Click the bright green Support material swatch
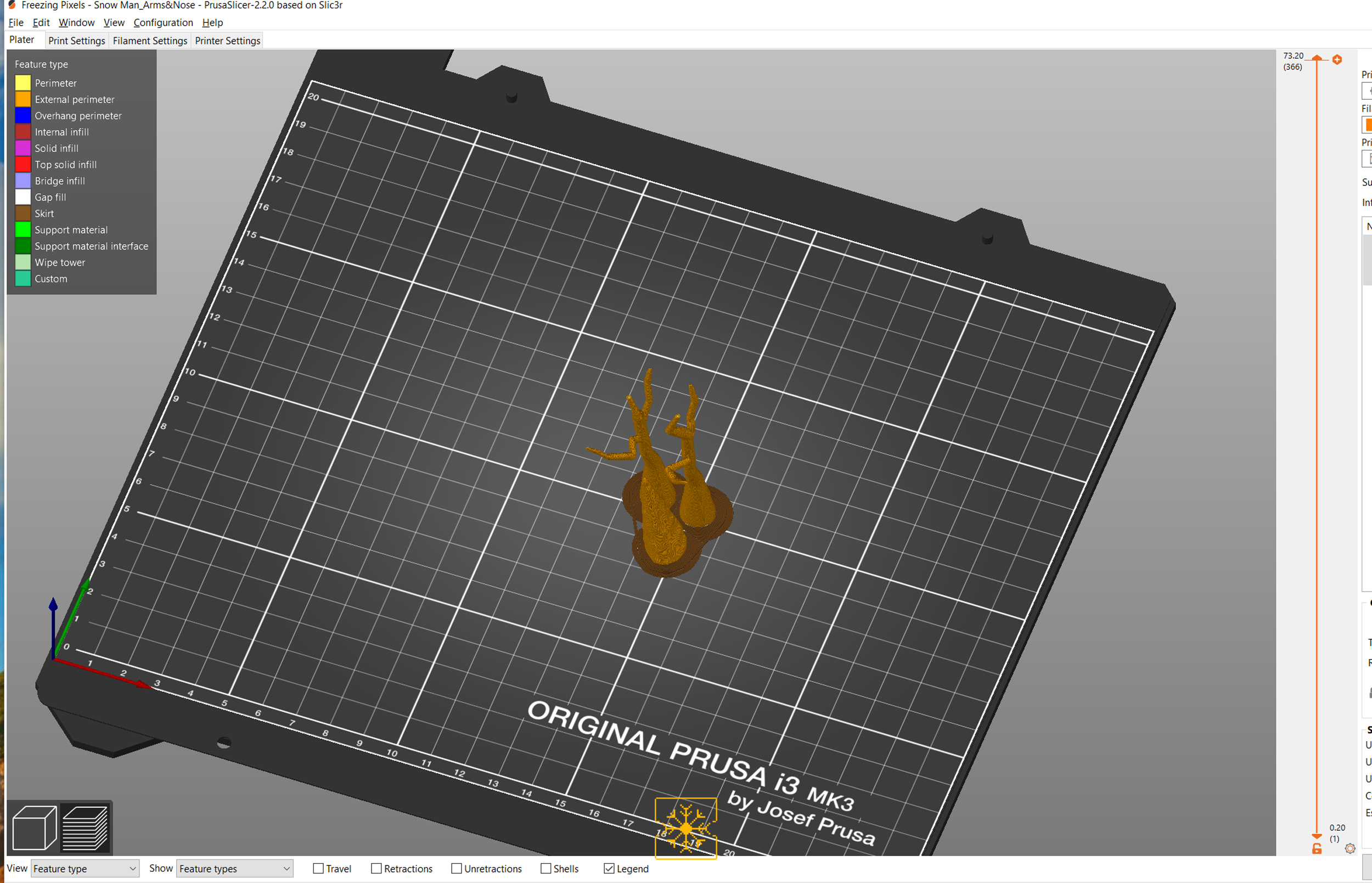Screen dimensions: 1372x883 coord(23,230)
